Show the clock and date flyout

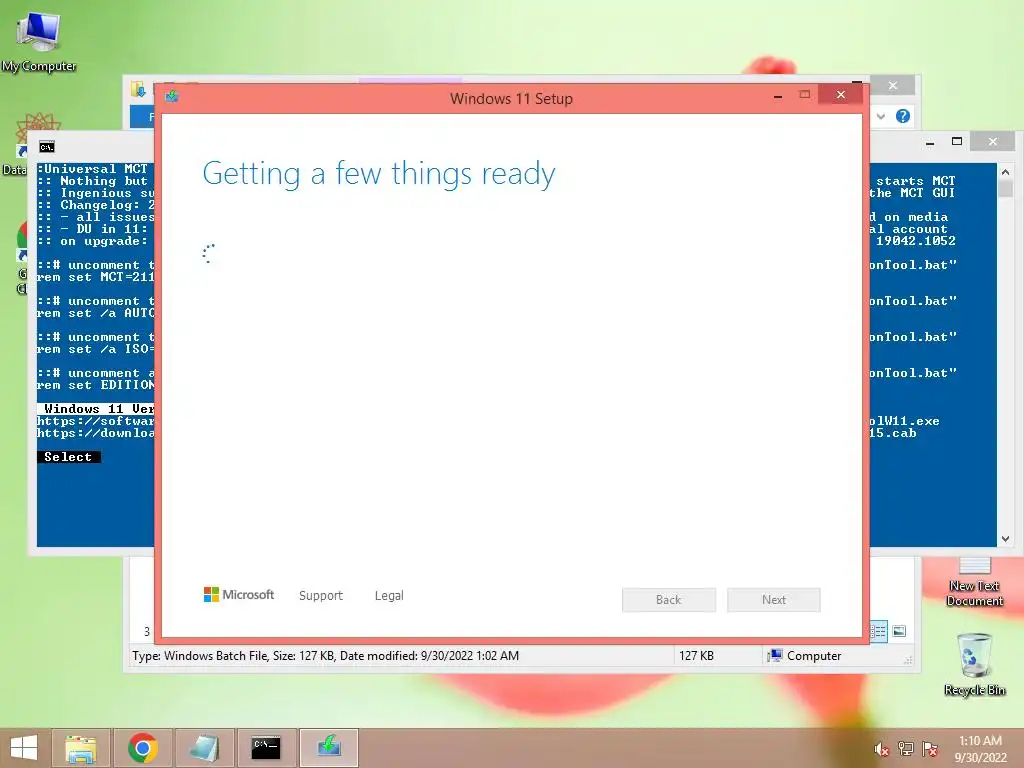pyautogui.click(x=980, y=749)
